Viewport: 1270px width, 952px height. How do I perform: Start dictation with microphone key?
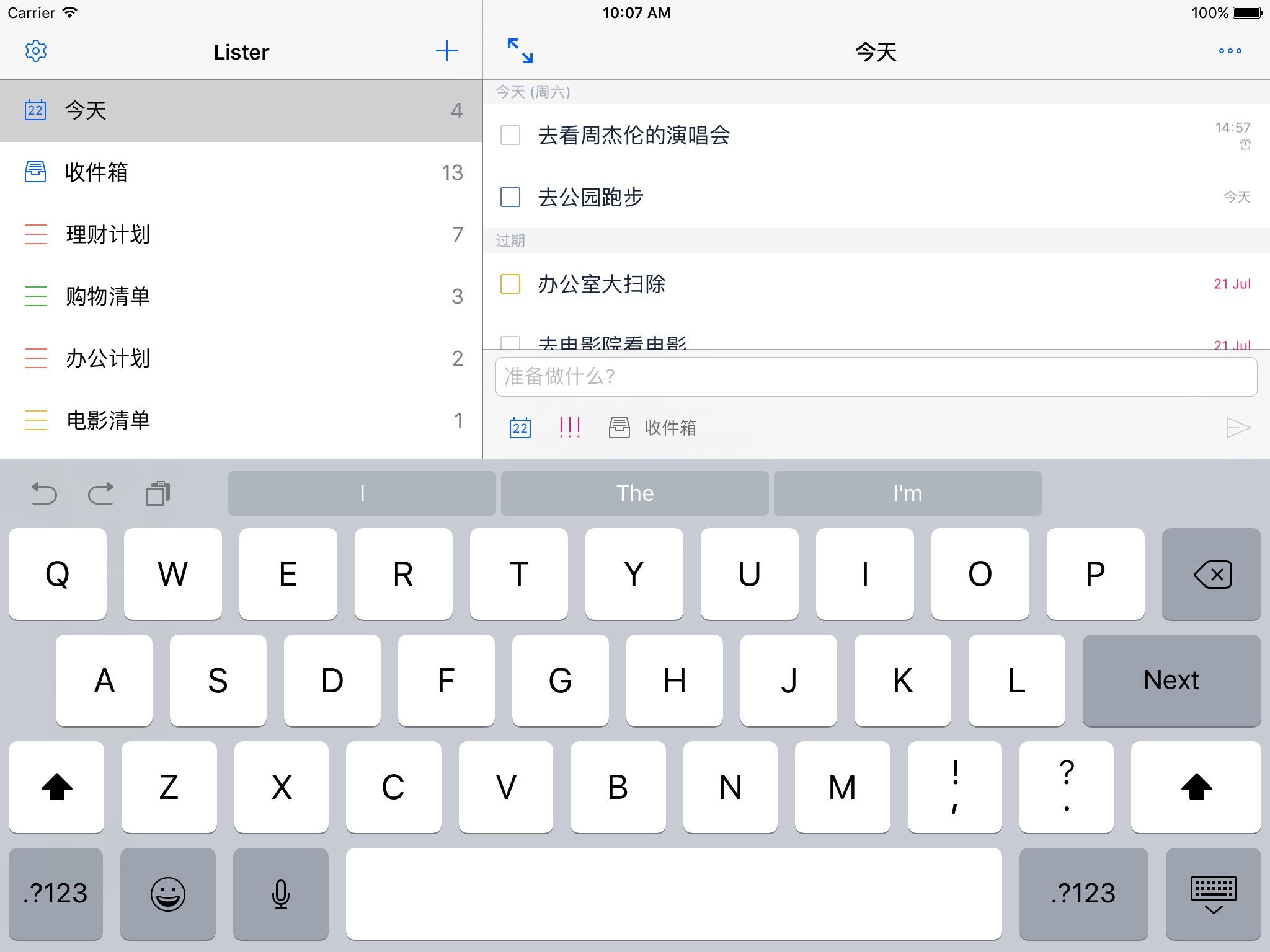pos(281,894)
